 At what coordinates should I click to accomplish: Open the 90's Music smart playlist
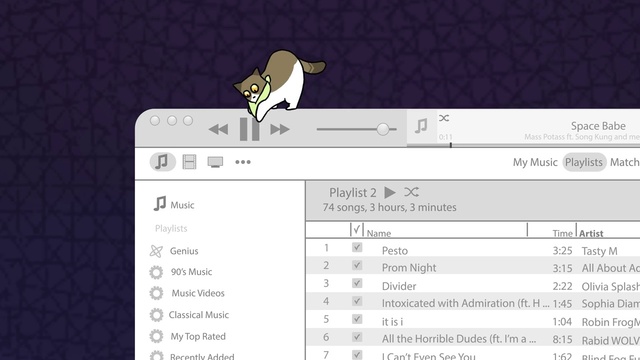(191, 272)
